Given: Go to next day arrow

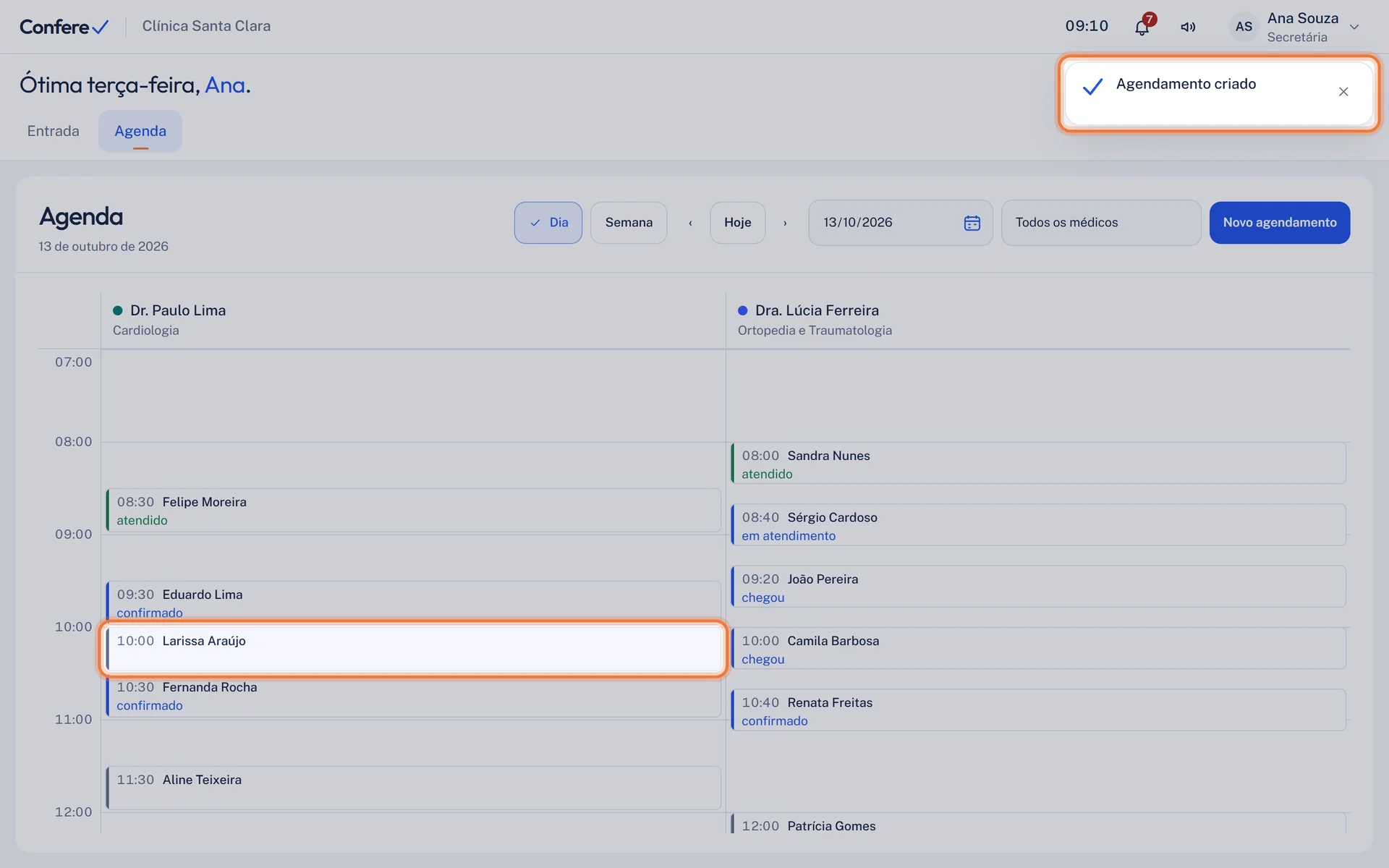Looking at the screenshot, I should 785,223.
